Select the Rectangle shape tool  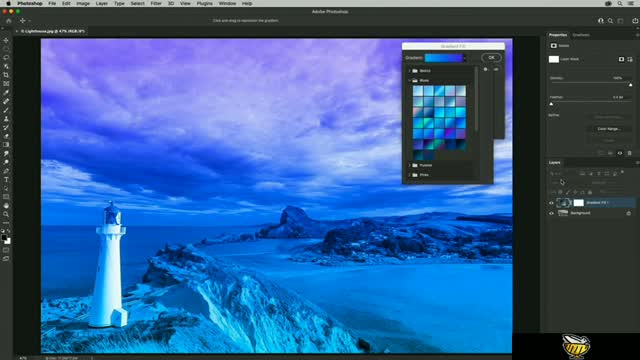pos(6,197)
